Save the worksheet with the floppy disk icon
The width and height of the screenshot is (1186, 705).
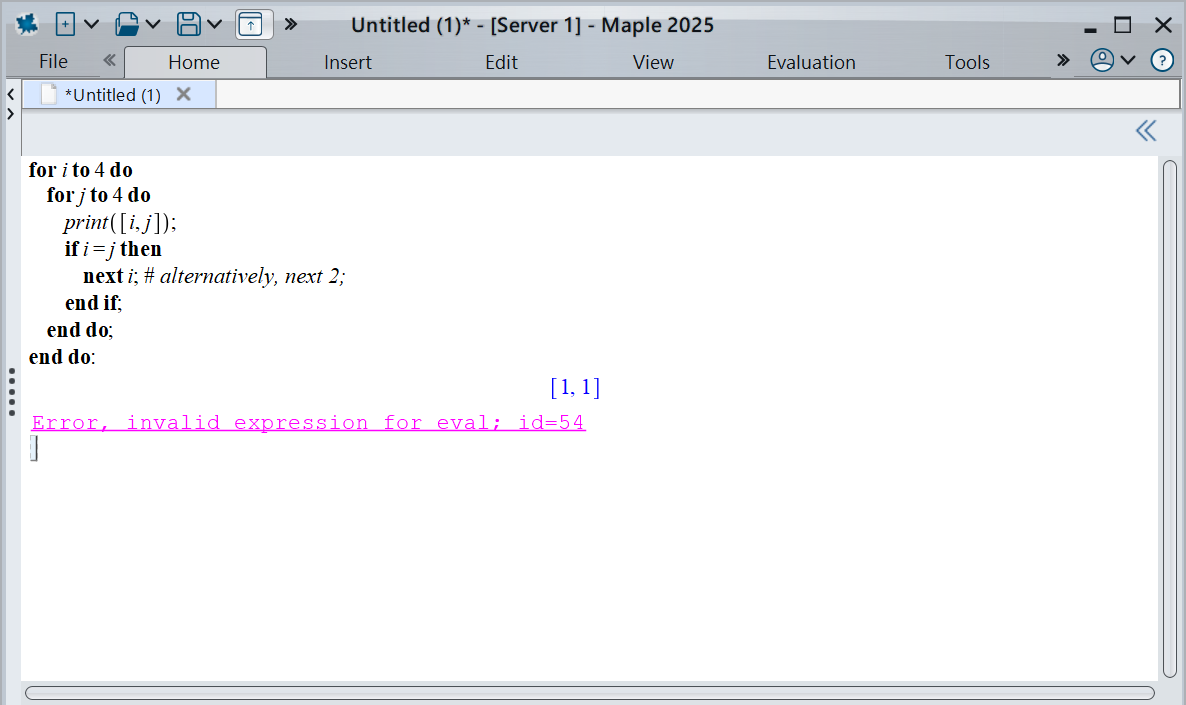[x=187, y=24]
